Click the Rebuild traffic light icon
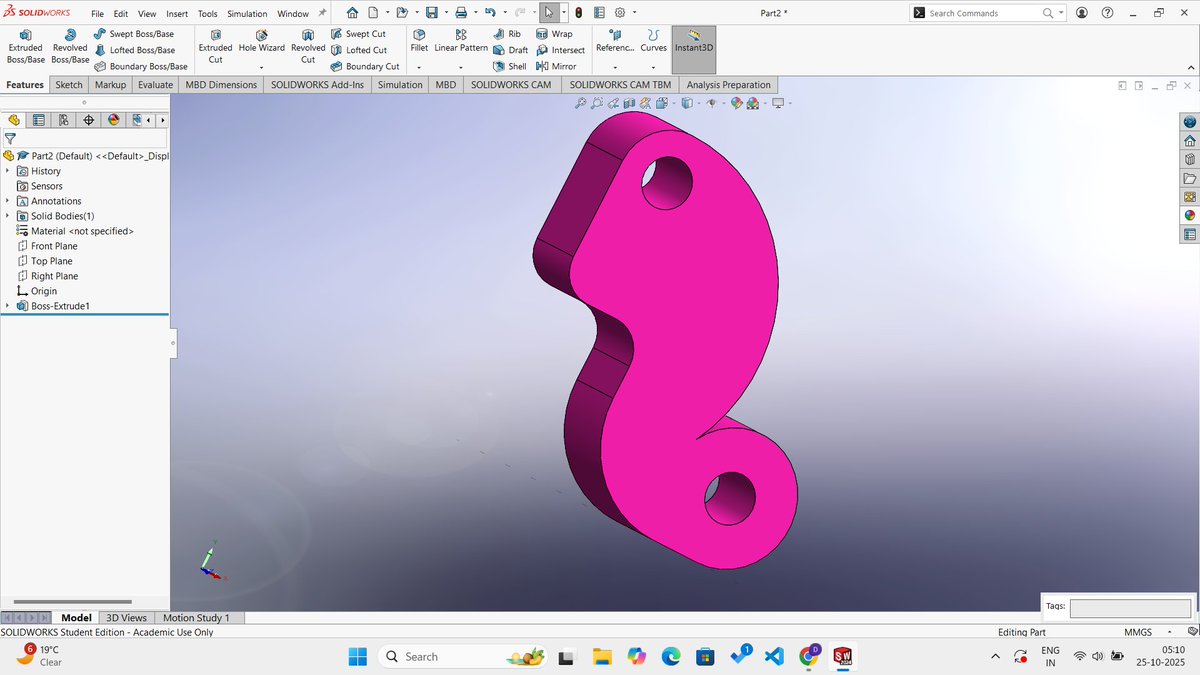Viewport: 1200px width, 675px height. pyautogui.click(x=579, y=13)
